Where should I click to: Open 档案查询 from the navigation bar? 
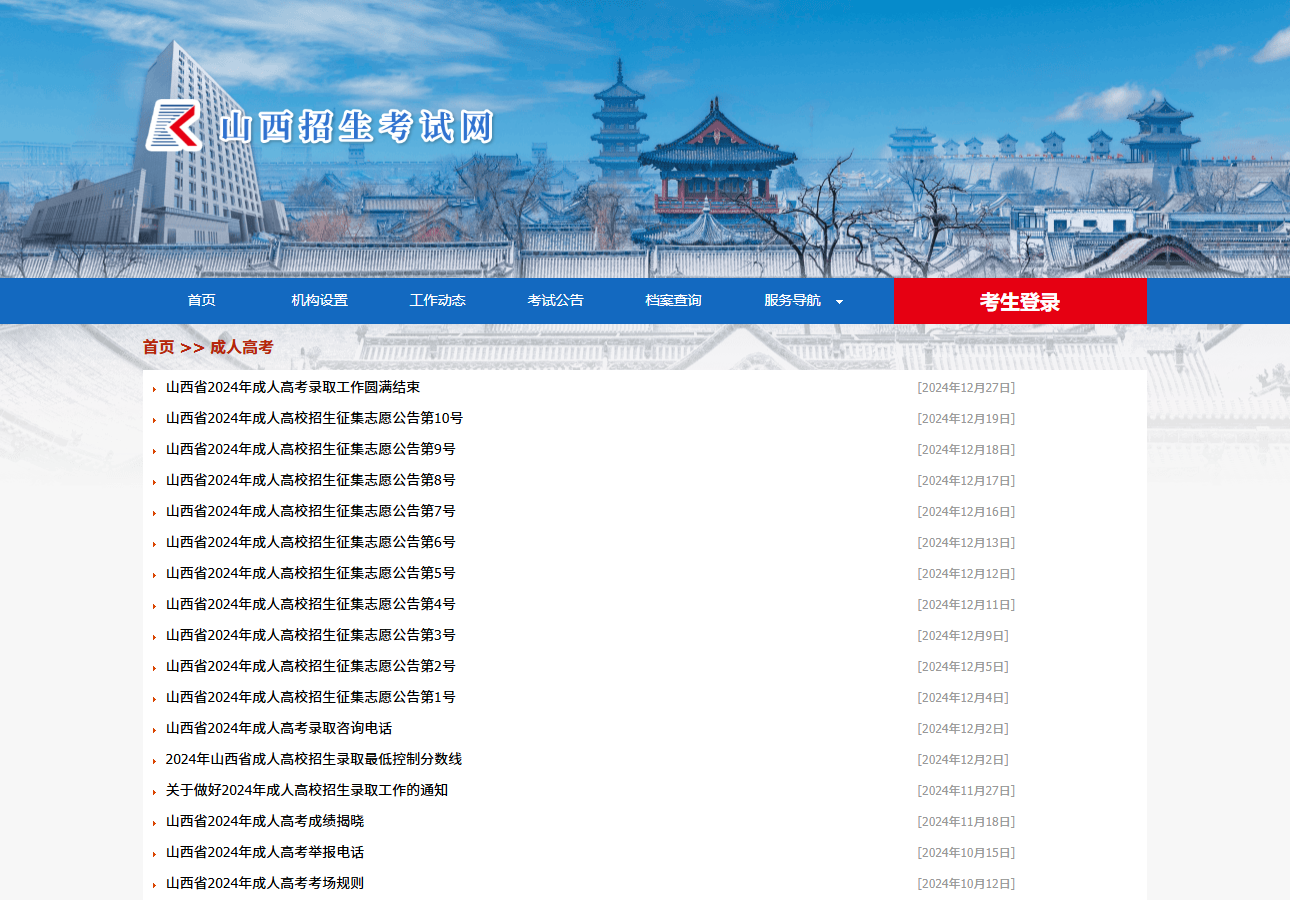(673, 300)
